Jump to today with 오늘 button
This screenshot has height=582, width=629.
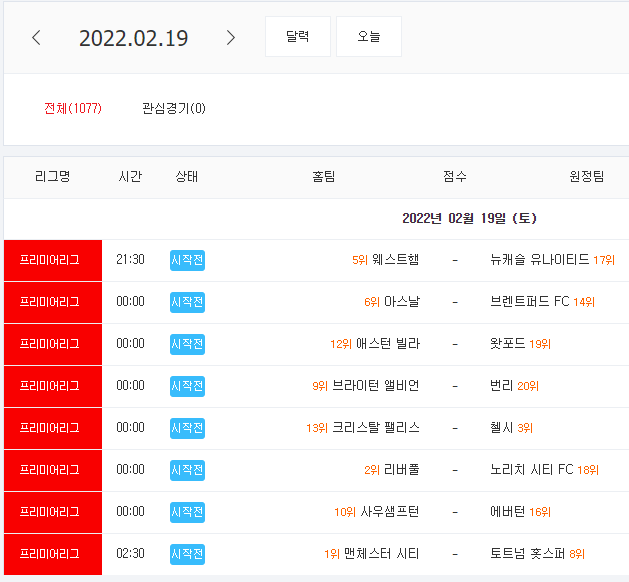point(369,37)
